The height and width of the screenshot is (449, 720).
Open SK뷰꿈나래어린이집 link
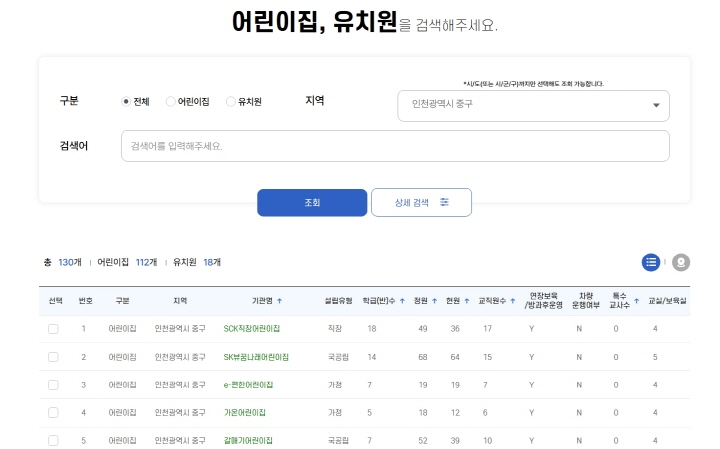256,357
